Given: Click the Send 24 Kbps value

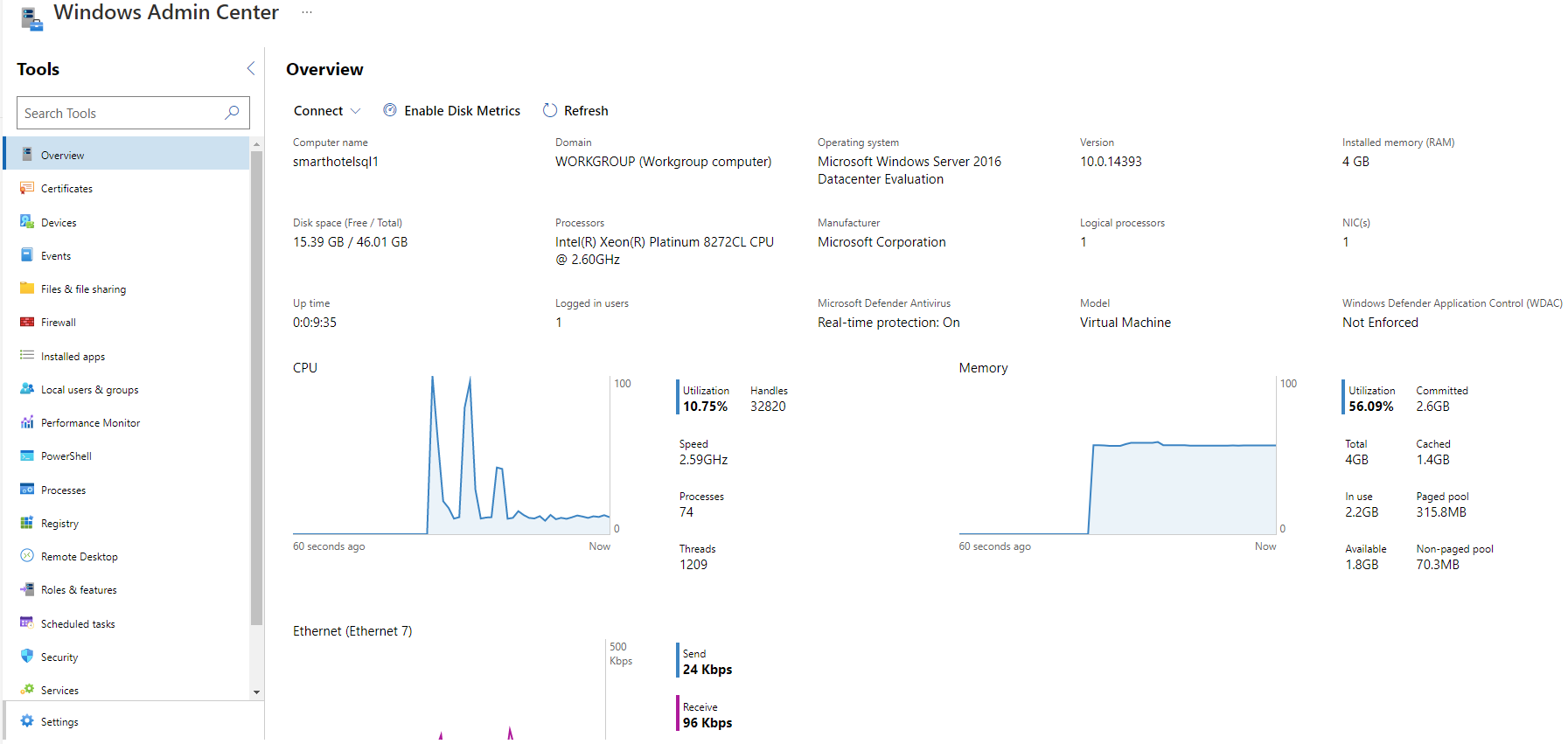Looking at the screenshot, I should 707,670.
